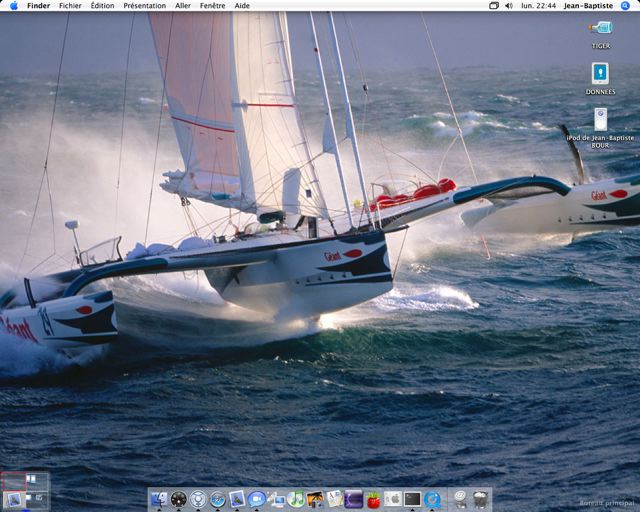The width and height of the screenshot is (640, 512).
Task: Open iPhoto in the Dock
Action: click(315, 498)
